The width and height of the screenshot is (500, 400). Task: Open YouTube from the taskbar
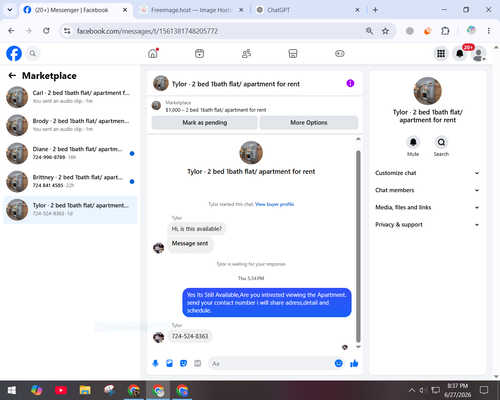point(61,390)
